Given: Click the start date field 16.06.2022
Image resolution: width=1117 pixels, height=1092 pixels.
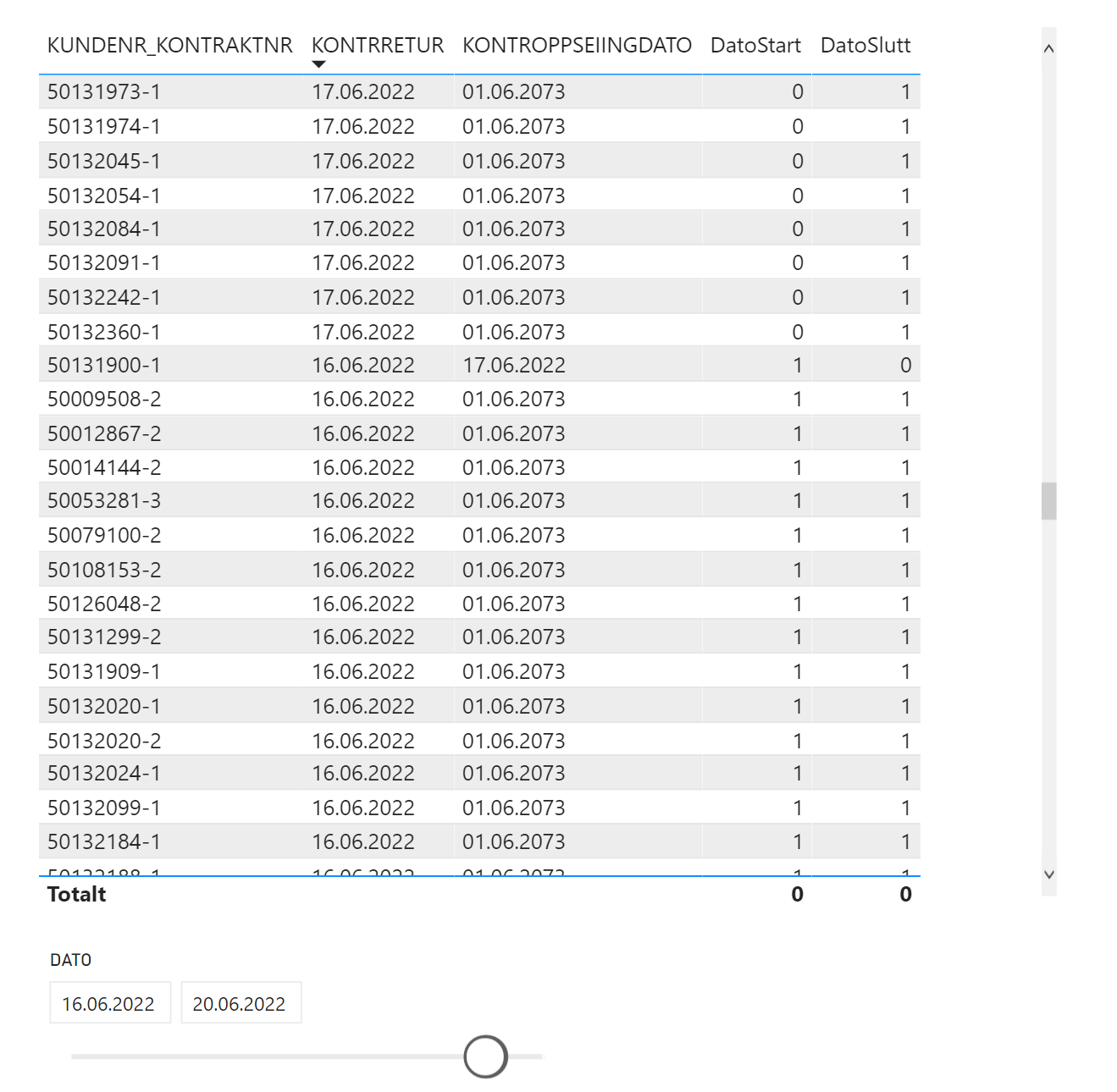Looking at the screenshot, I should tap(110, 1003).
